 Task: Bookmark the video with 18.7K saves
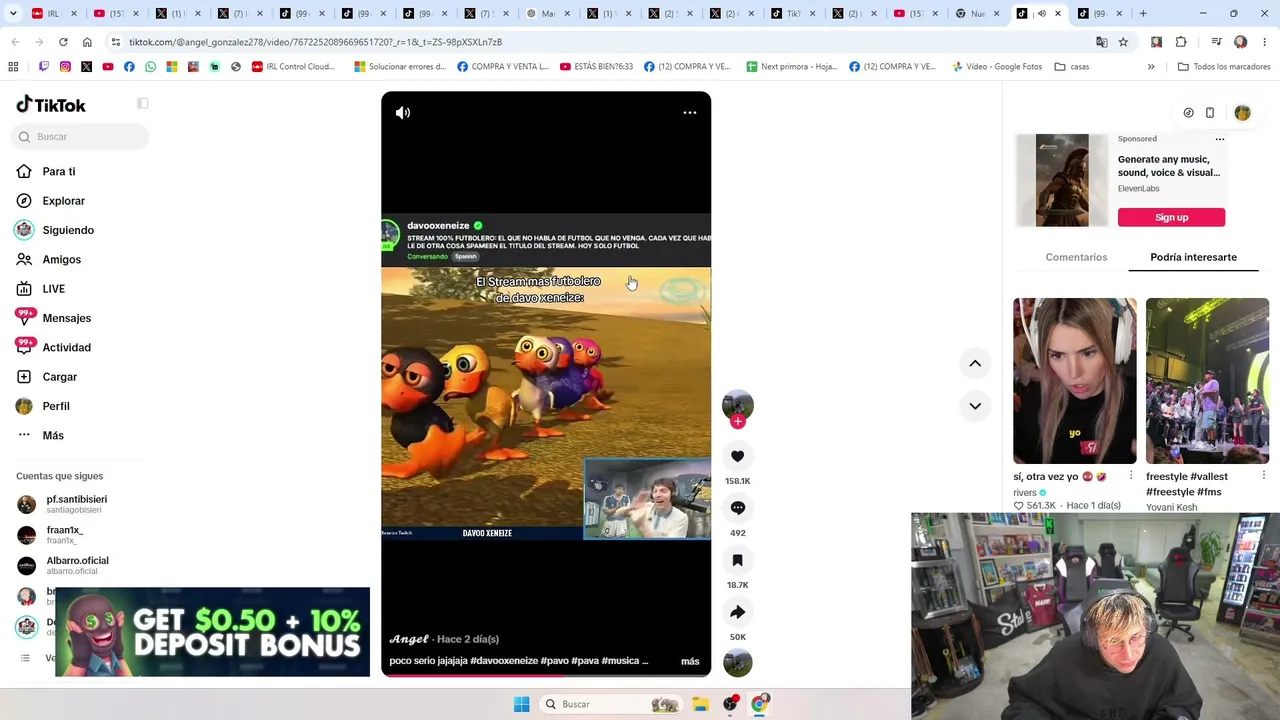coord(737,560)
